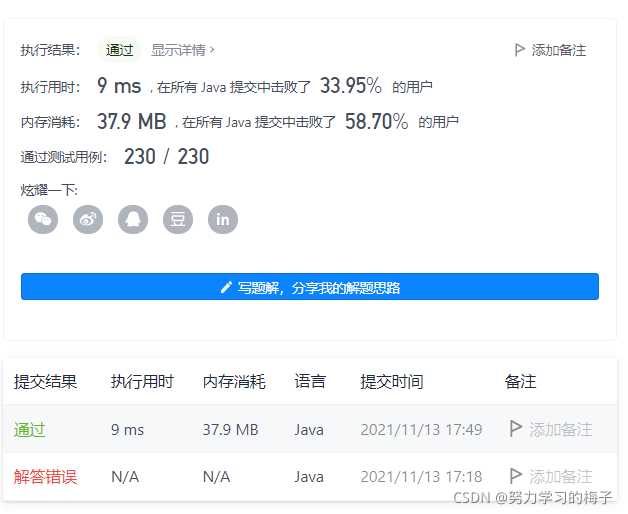Image resolution: width=628 pixels, height=514 pixels.
Task: Add note via top 添加备注 link
Action: [559, 50]
